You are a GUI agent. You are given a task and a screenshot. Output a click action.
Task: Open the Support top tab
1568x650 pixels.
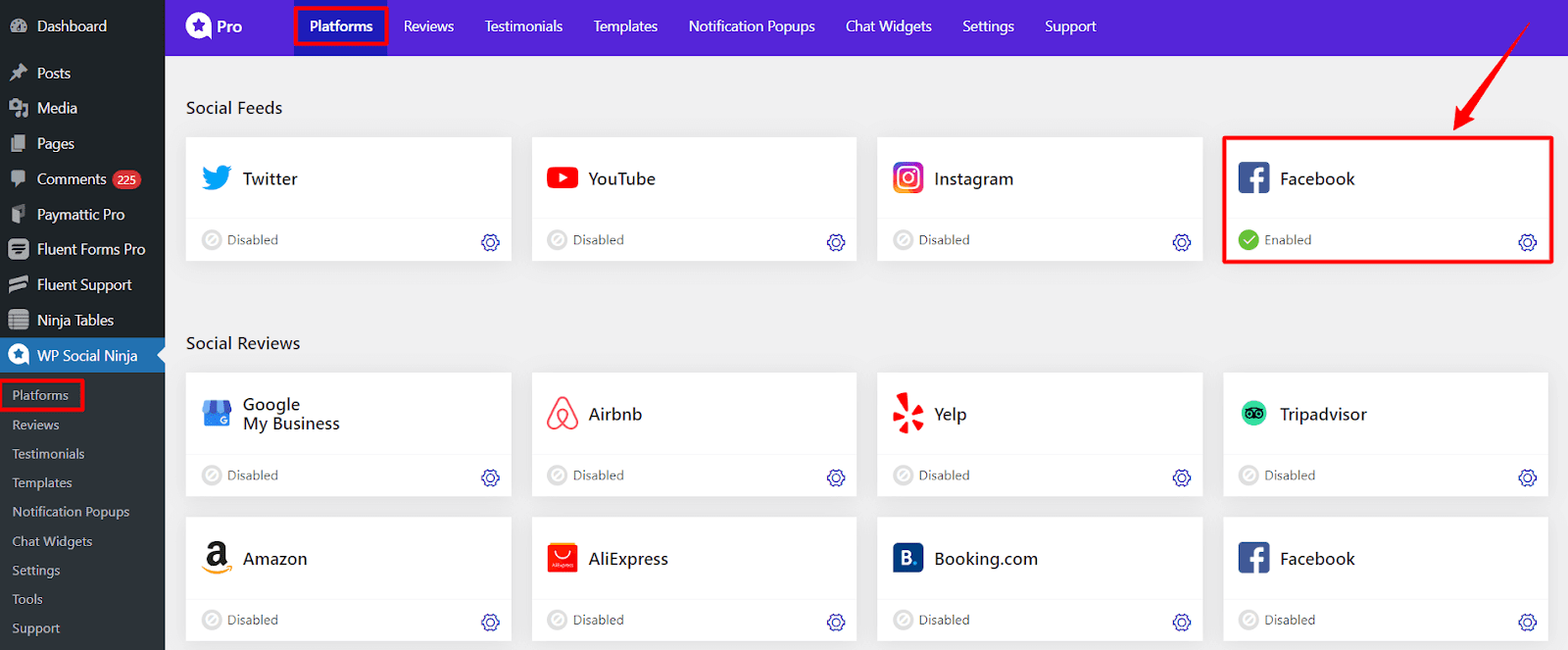(x=1070, y=26)
